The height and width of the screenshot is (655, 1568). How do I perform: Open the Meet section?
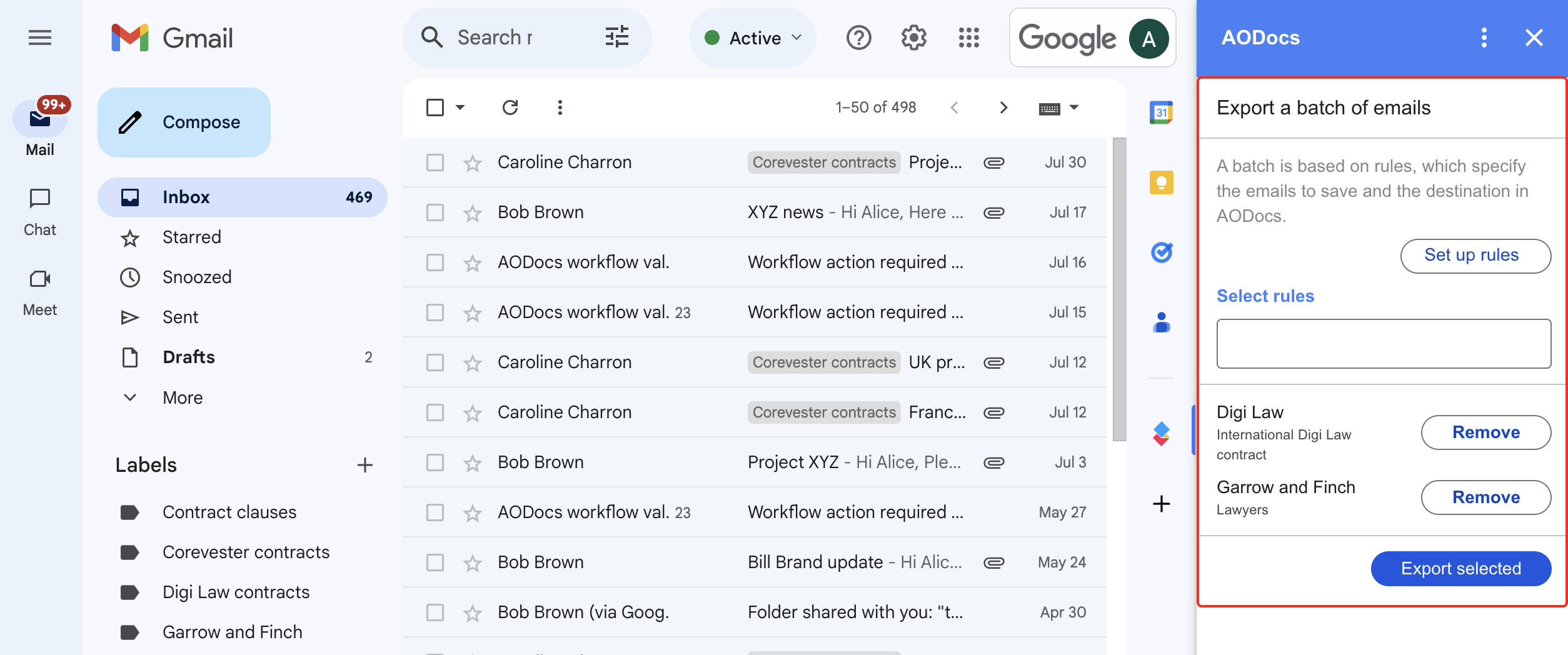click(40, 292)
